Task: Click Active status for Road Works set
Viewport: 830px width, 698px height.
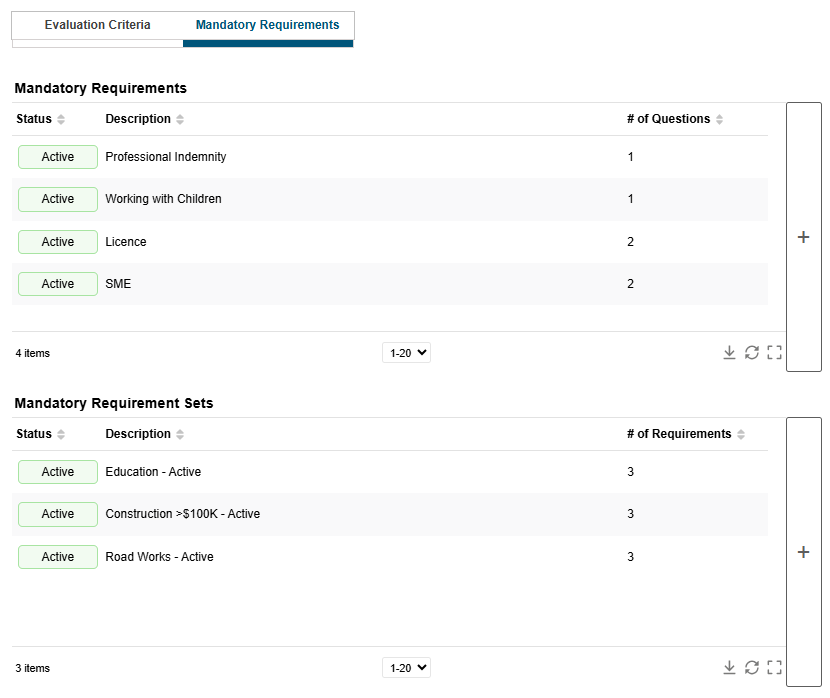Action: 58,557
